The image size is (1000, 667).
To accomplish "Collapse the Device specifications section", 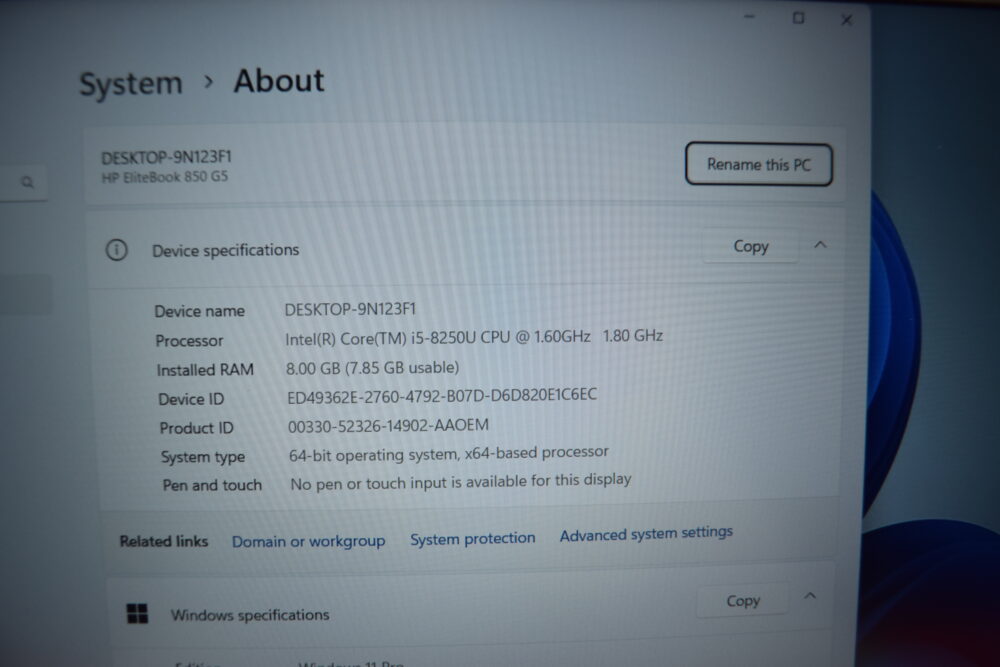I will tap(820, 245).
